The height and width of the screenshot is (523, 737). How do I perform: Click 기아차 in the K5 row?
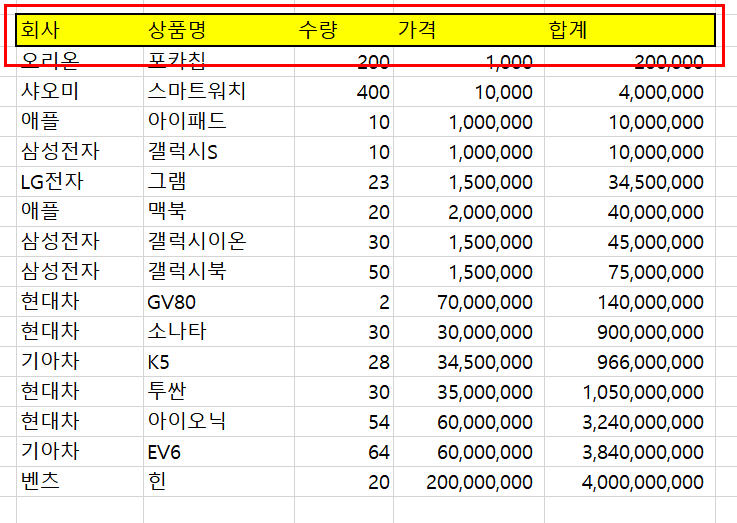(80, 362)
